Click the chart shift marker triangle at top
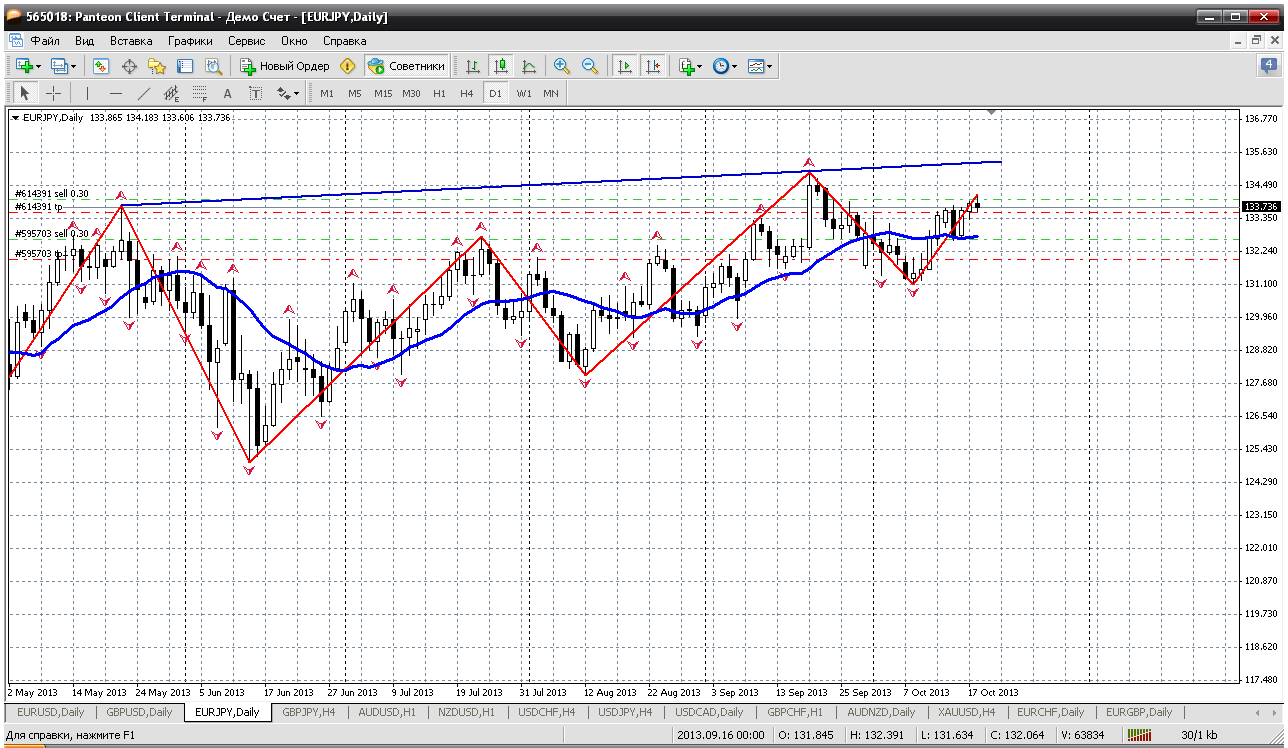 point(991,113)
